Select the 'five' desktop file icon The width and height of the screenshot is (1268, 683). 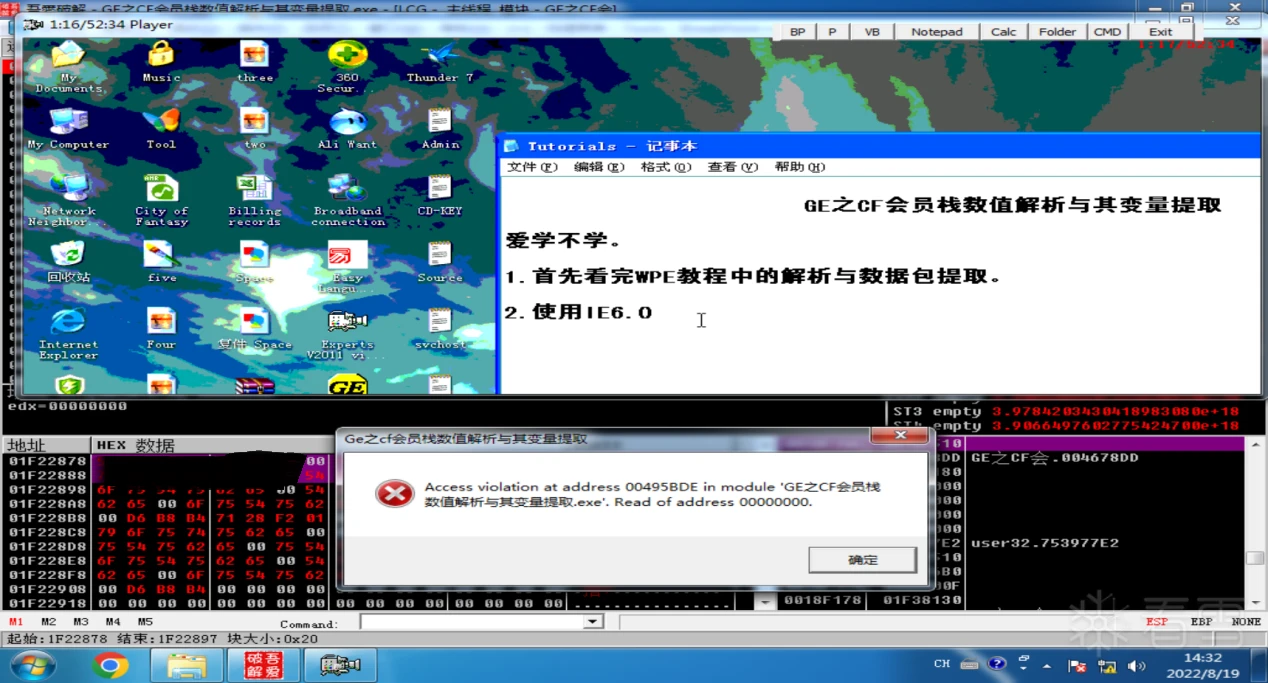click(x=161, y=262)
